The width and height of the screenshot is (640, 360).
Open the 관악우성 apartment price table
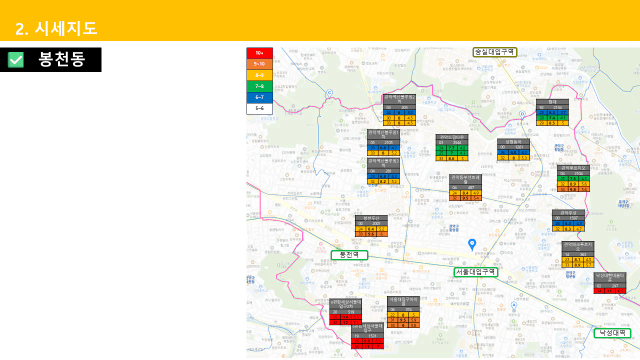coord(568,221)
